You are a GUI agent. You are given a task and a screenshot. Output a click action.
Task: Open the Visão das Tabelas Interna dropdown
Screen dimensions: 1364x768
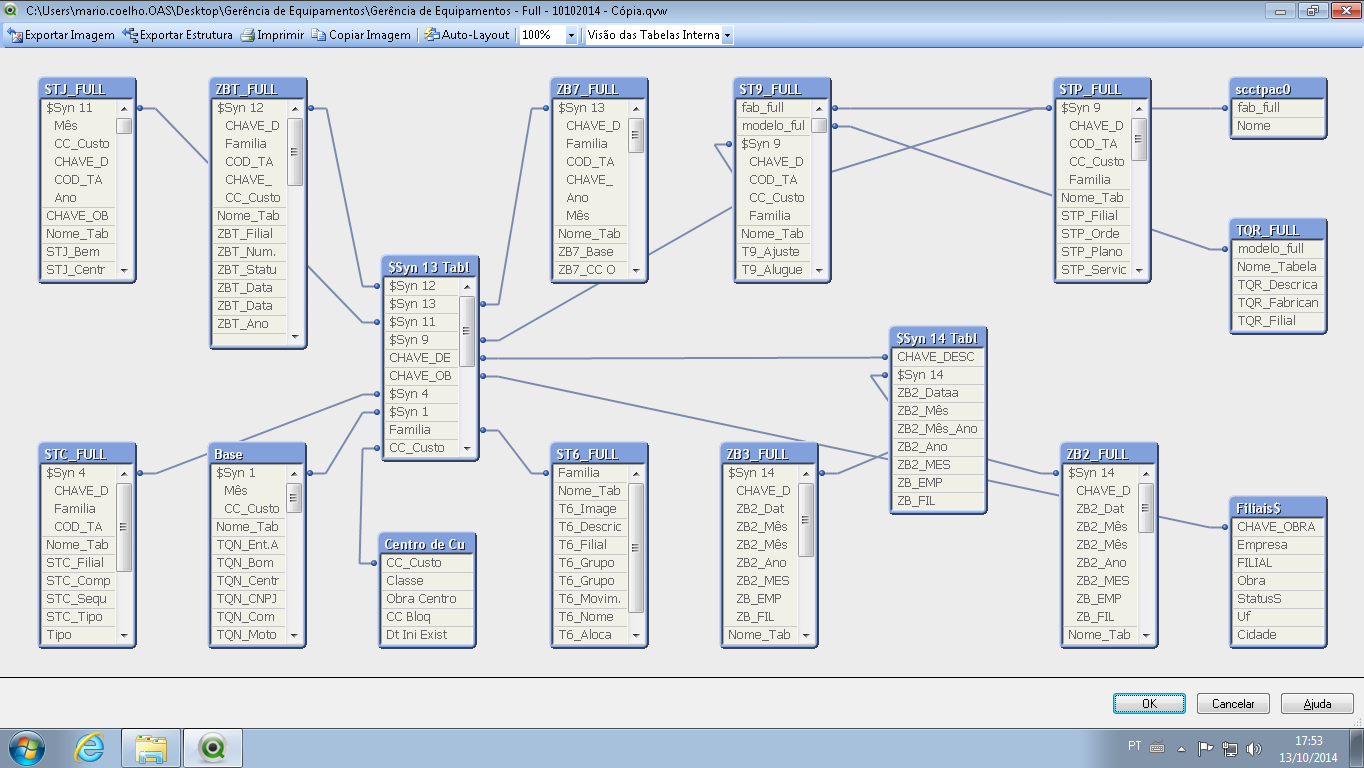coord(727,35)
